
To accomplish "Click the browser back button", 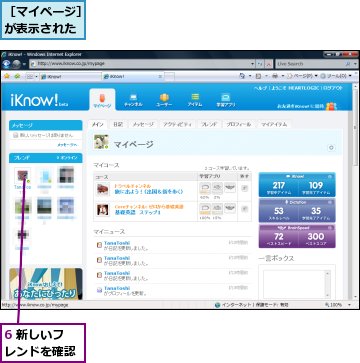I will 6,64.
